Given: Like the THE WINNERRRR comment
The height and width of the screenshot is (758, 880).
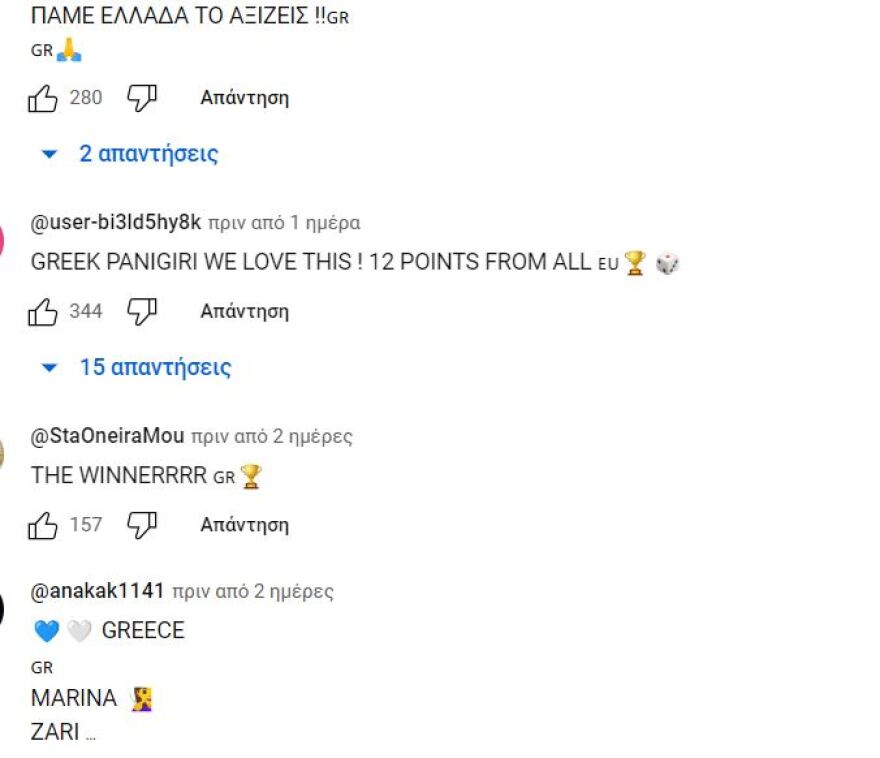Looking at the screenshot, I should tap(43, 526).
